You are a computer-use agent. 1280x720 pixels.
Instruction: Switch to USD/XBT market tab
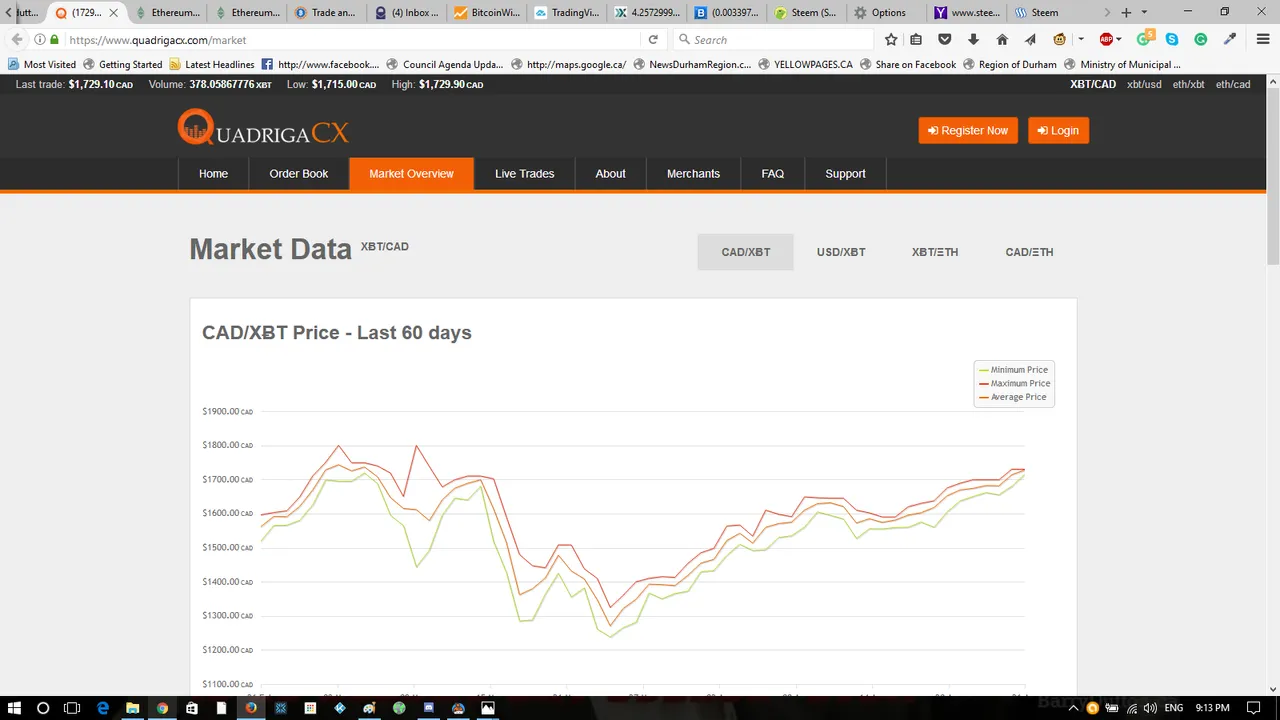click(841, 252)
